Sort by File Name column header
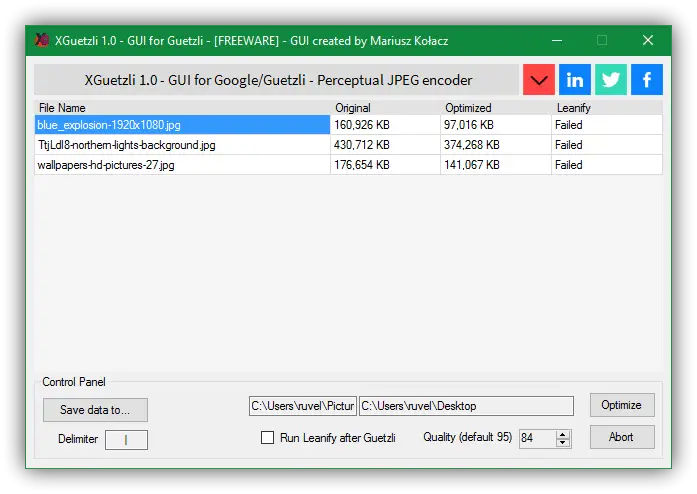 182,108
